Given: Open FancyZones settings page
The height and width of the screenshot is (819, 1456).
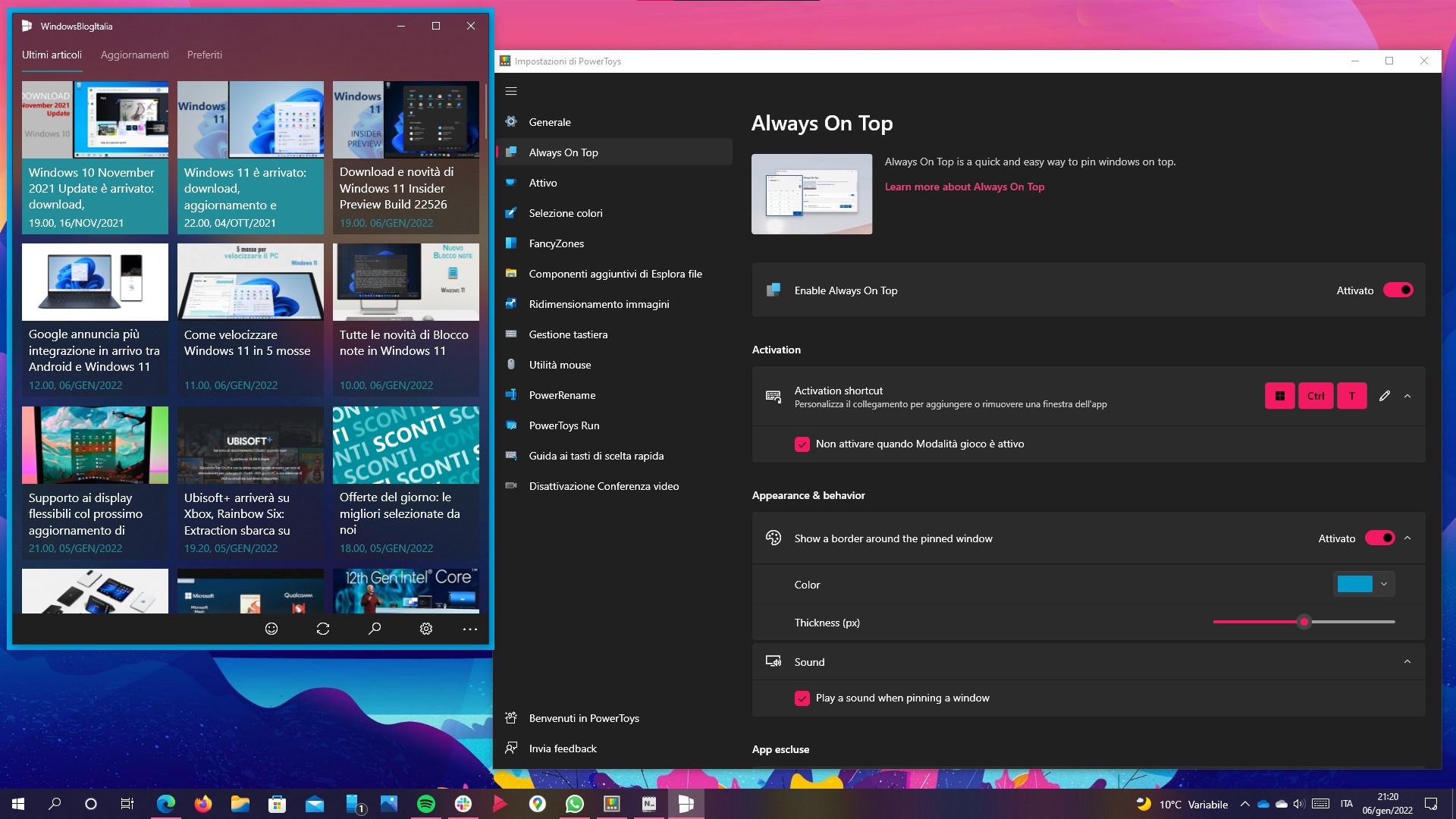Looking at the screenshot, I should [x=614, y=243].
